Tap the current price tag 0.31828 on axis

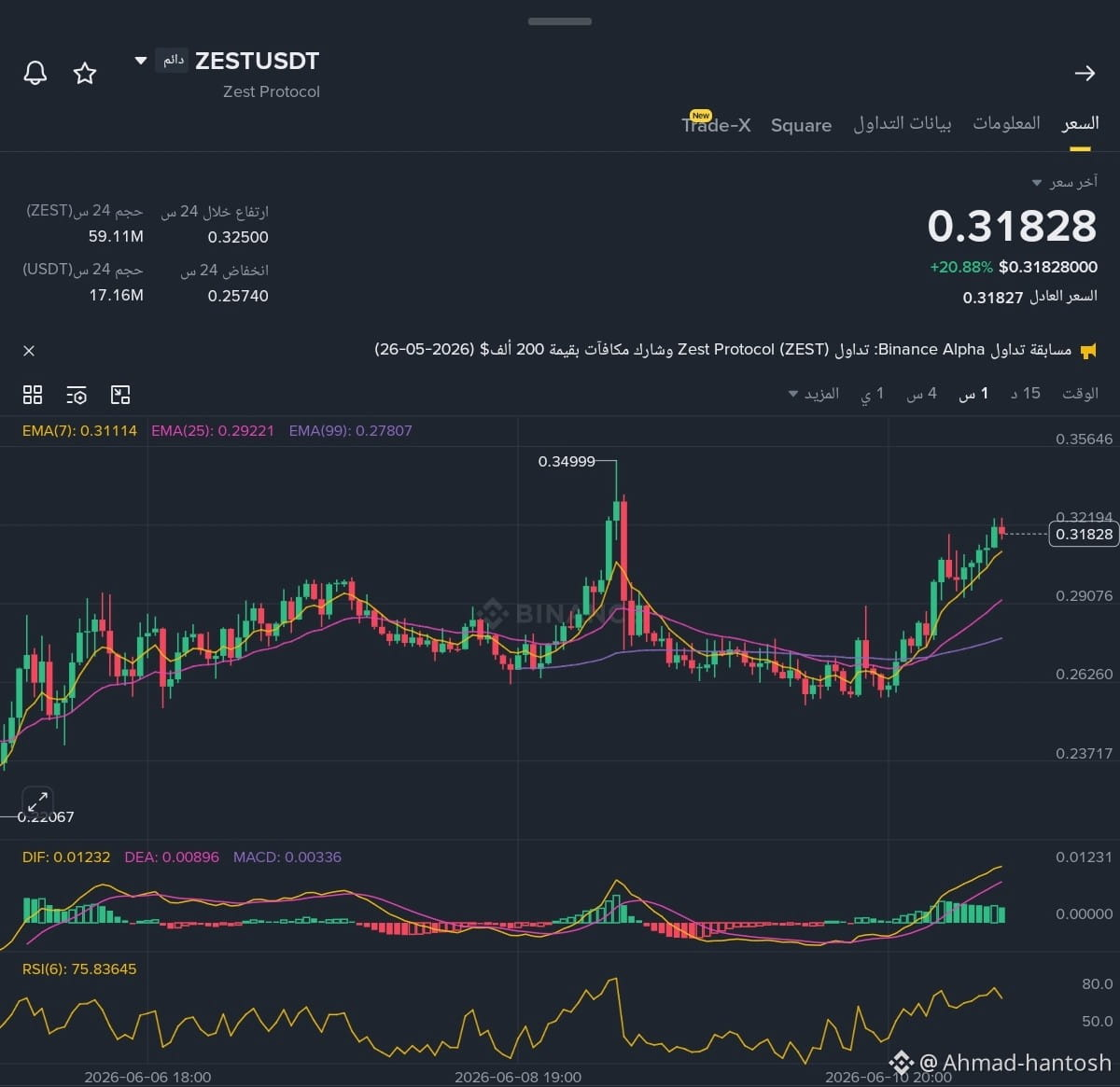point(1083,534)
